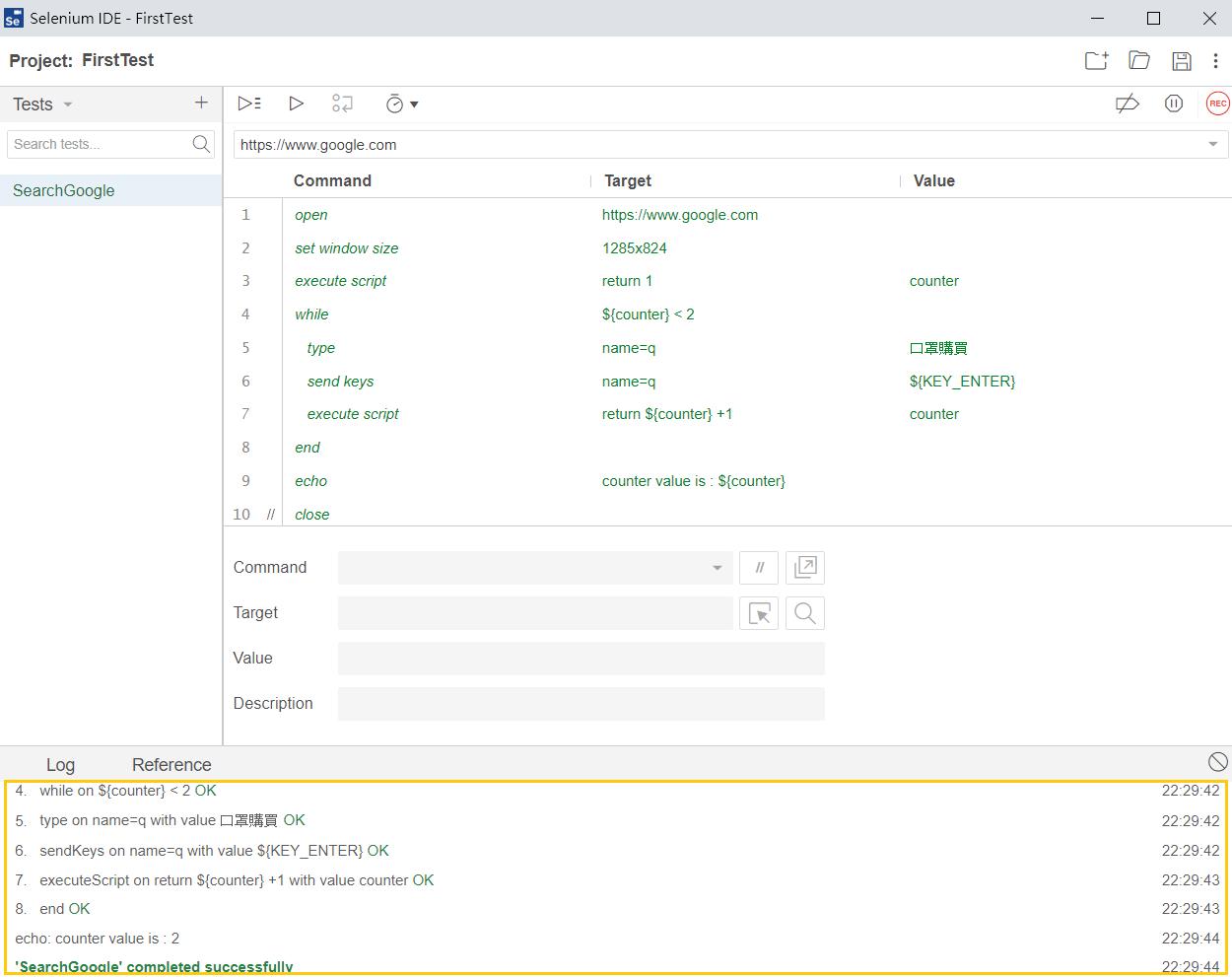Open the three-dot more options menu

(1215, 61)
